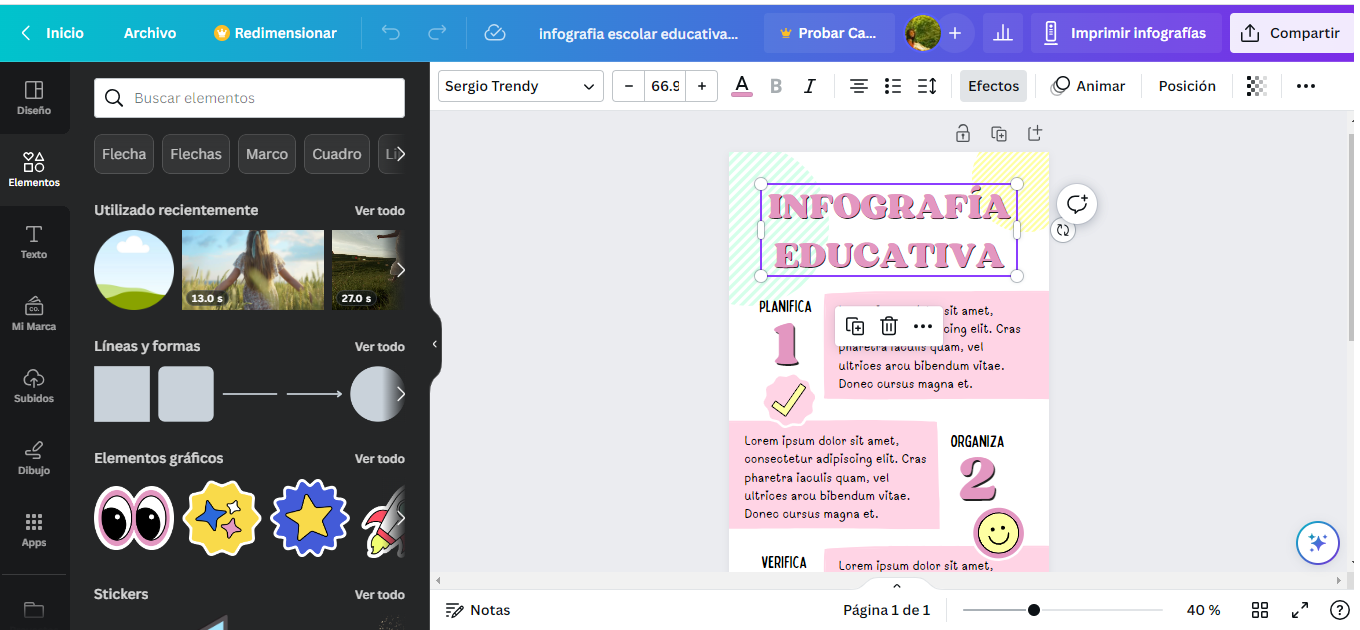Open the Sergio Trendy font dropdown

pyautogui.click(x=521, y=86)
